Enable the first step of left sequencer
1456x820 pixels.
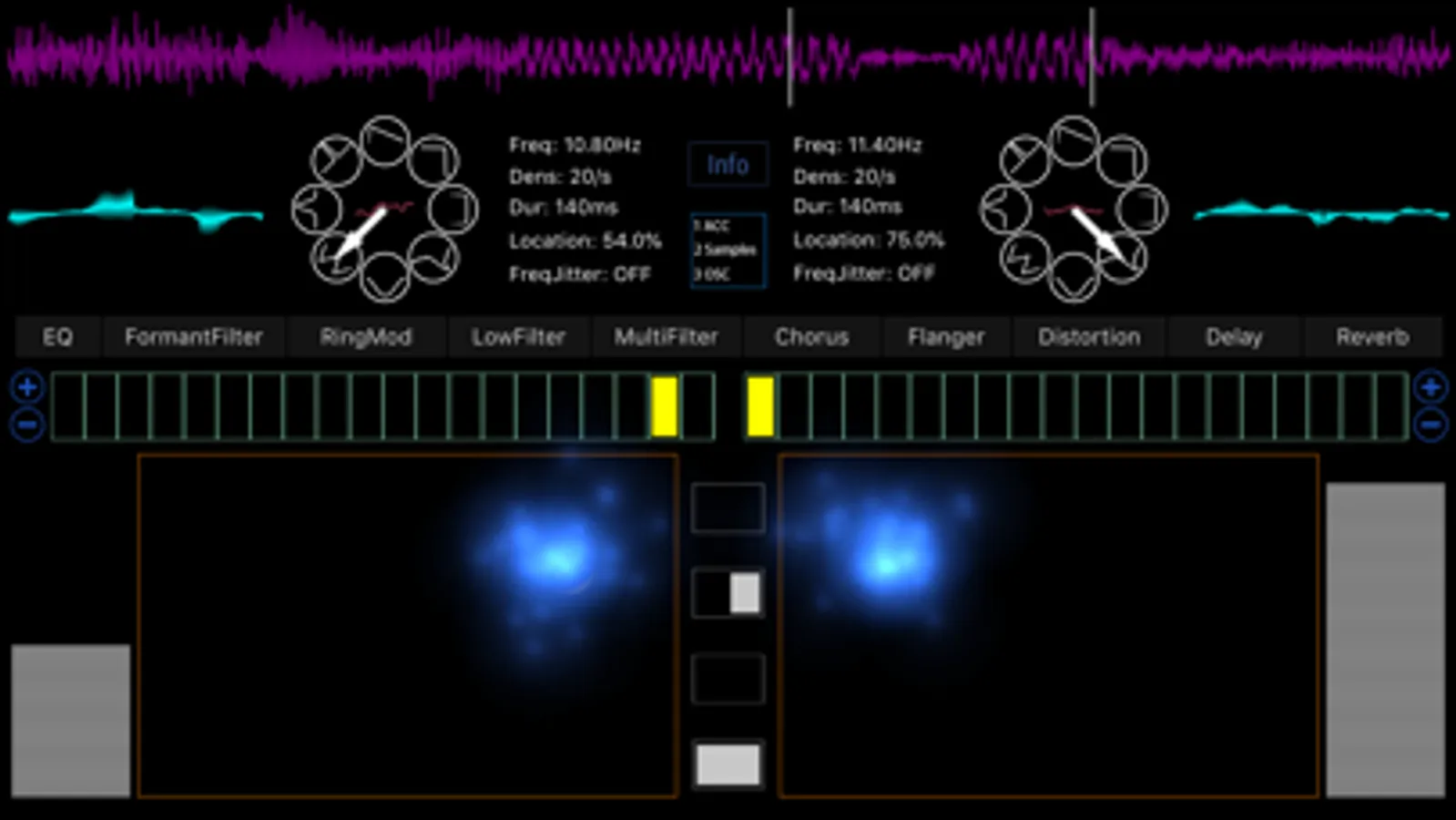(68, 406)
